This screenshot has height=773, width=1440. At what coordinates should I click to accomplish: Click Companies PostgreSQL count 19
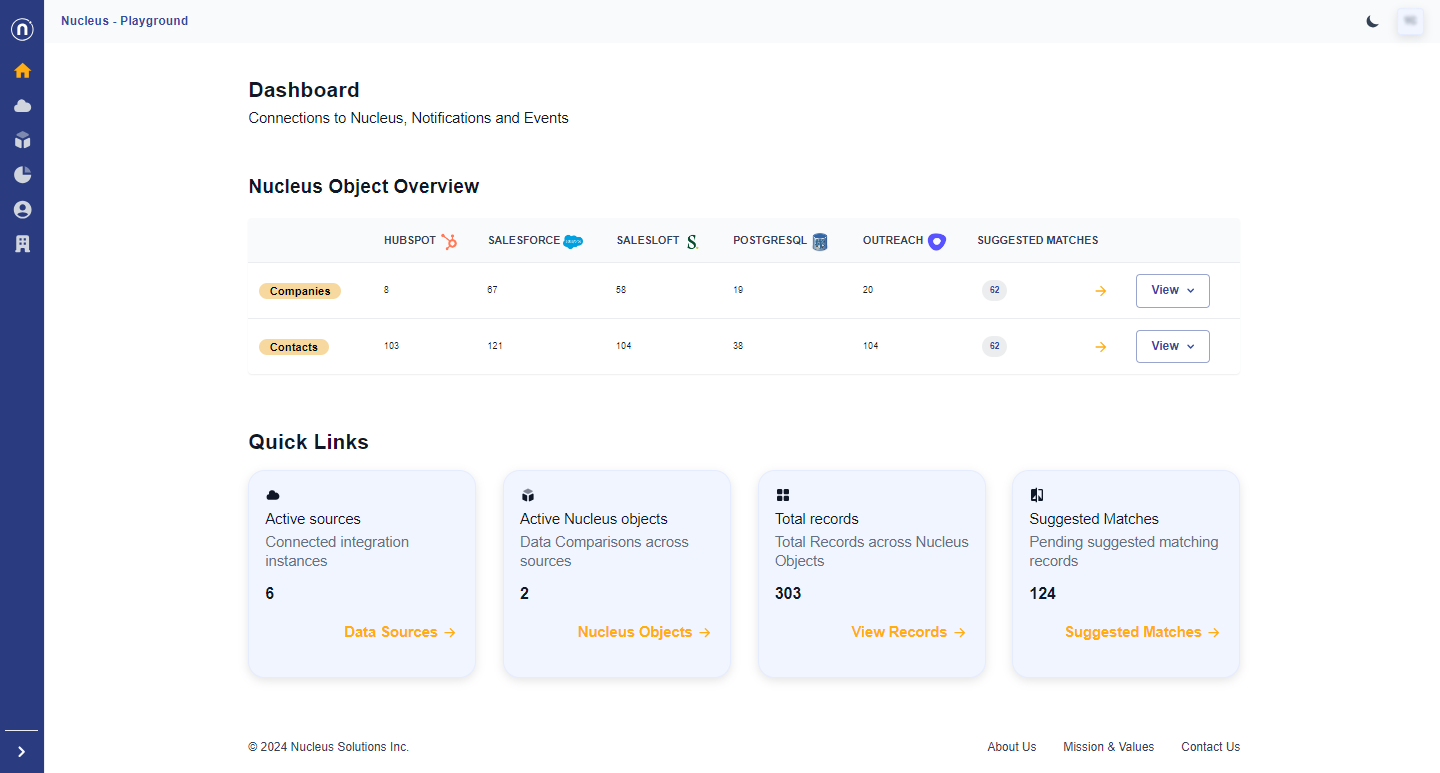point(738,290)
